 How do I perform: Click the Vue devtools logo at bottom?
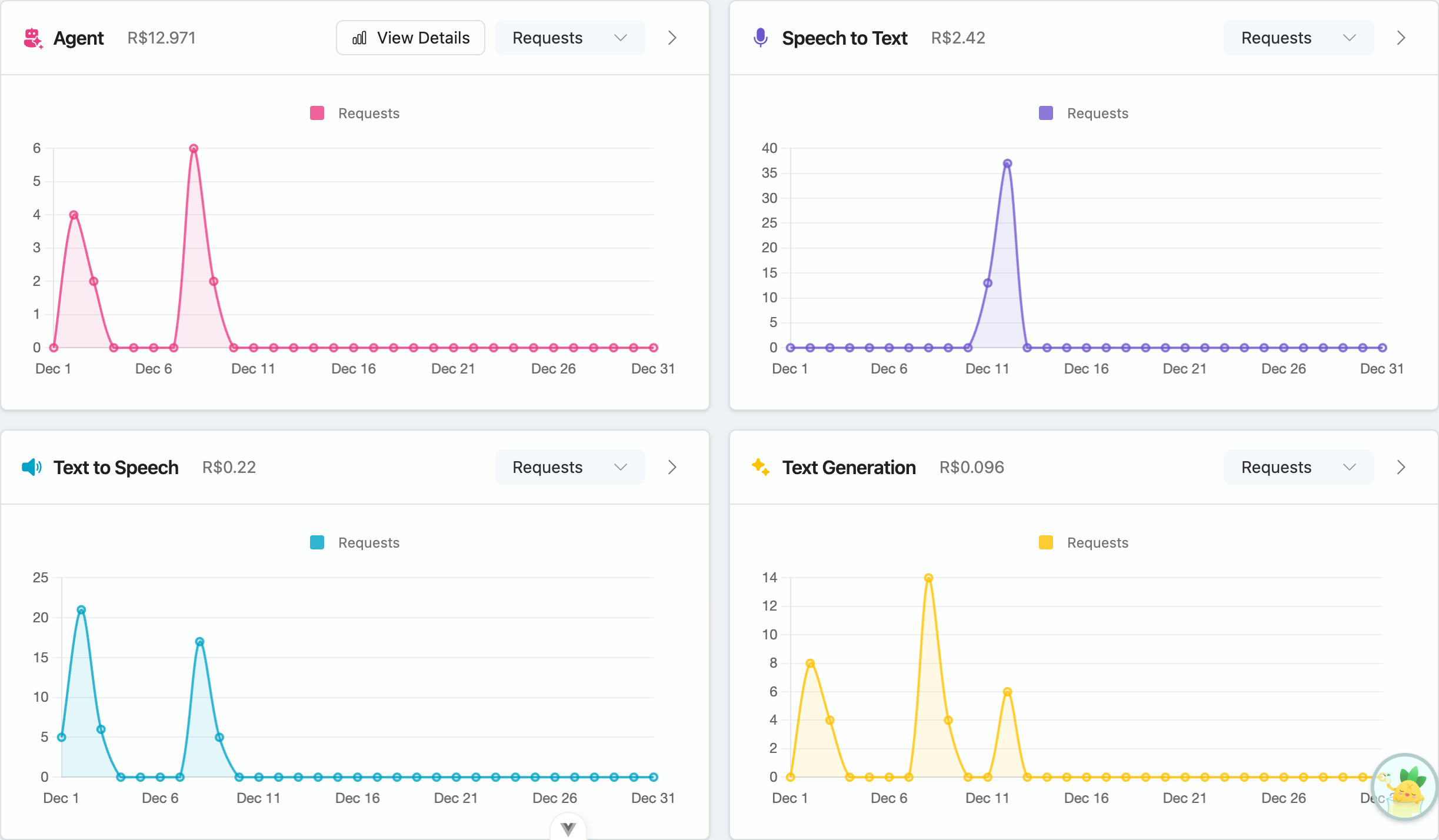click(x=568, y=829)
